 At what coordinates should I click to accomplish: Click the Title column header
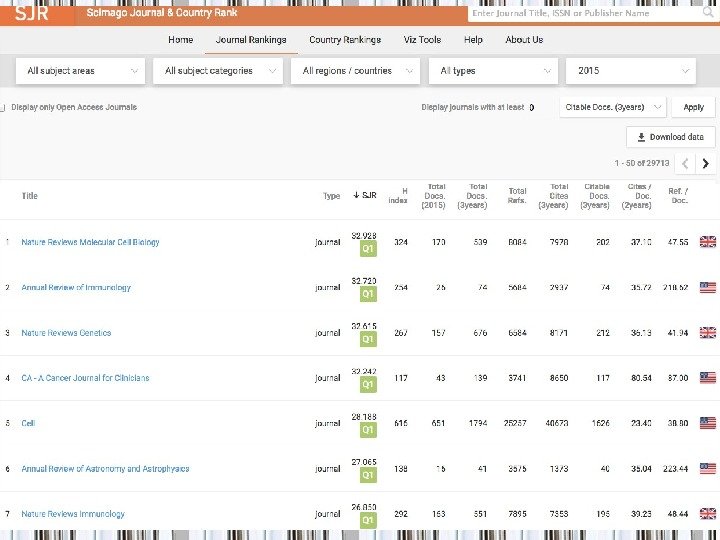(29, 196)
